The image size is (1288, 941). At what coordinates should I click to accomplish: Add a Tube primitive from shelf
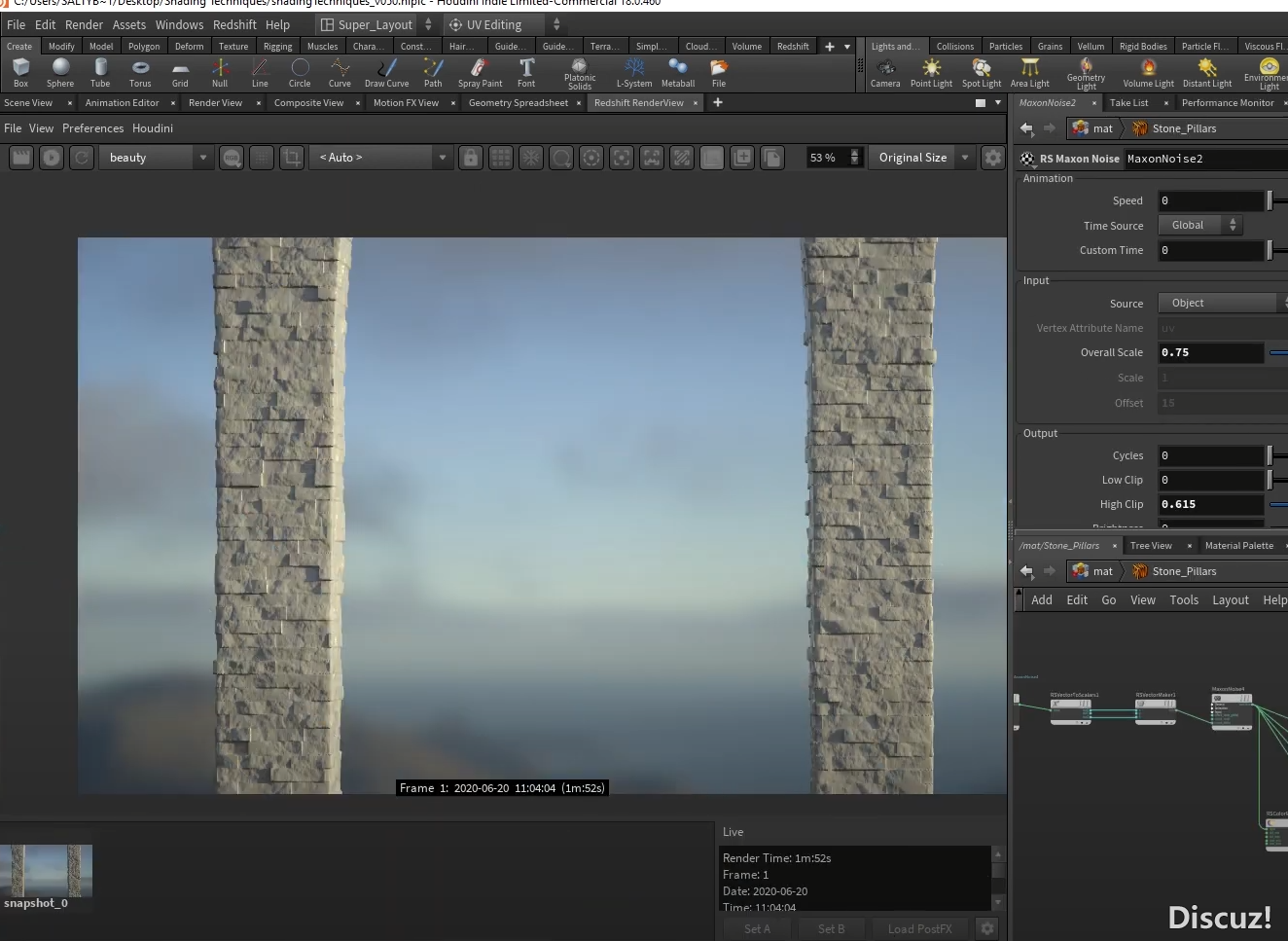100,73
